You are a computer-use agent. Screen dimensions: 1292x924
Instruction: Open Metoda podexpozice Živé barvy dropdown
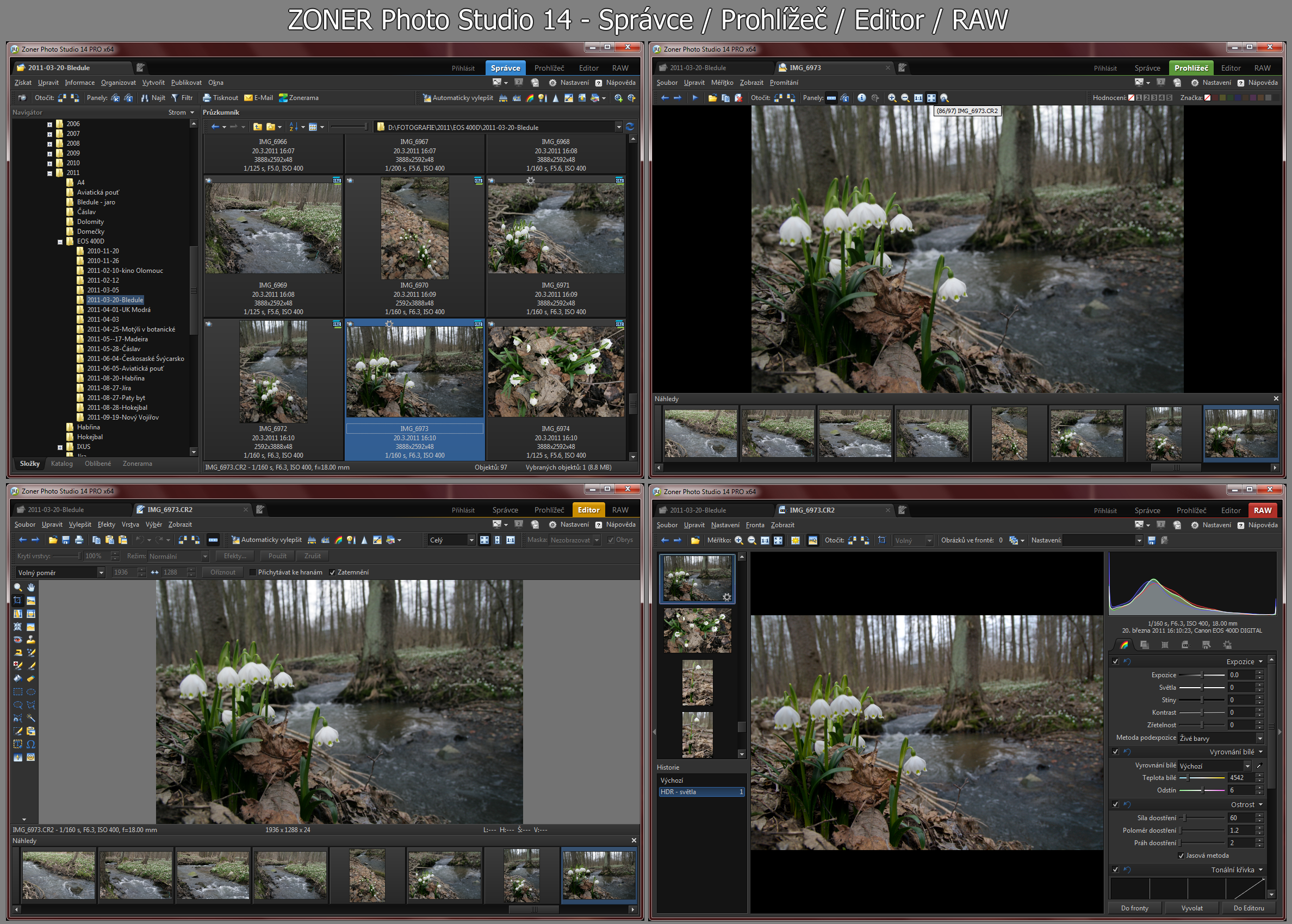1221,738
